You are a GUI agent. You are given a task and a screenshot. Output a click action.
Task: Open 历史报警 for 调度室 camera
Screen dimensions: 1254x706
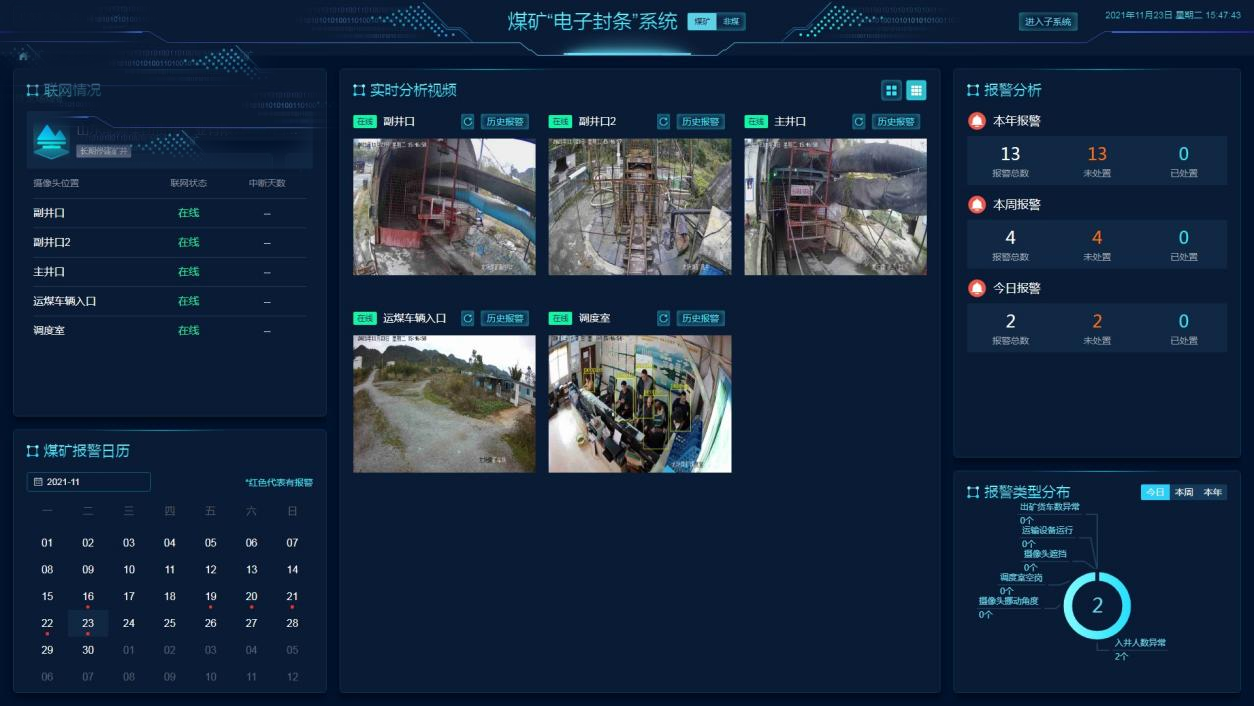pyautogui.click(x=700, y=318)
